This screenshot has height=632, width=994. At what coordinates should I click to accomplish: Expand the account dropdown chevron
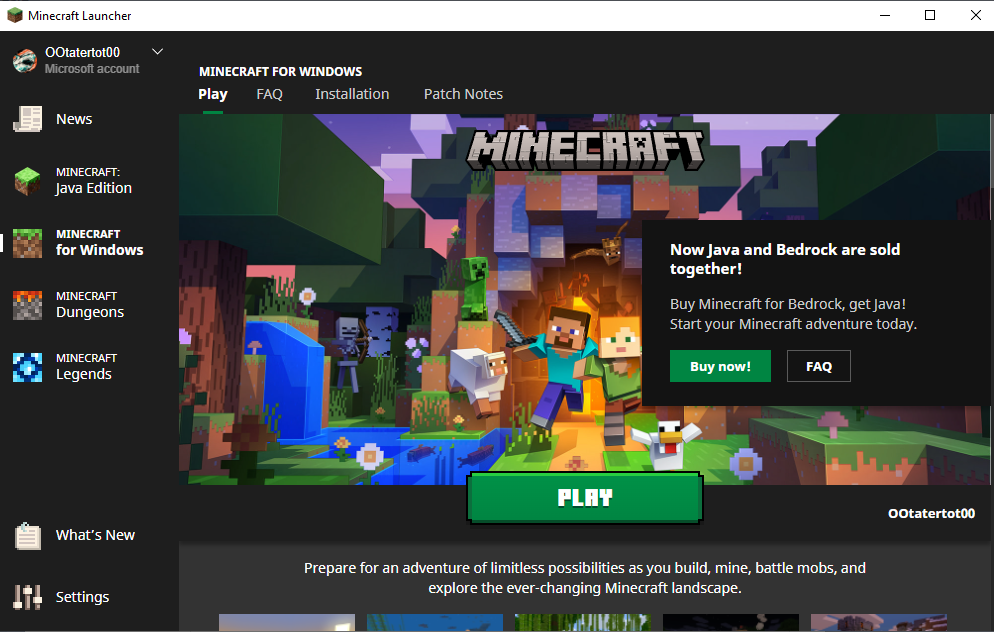[x=157, y=51]
